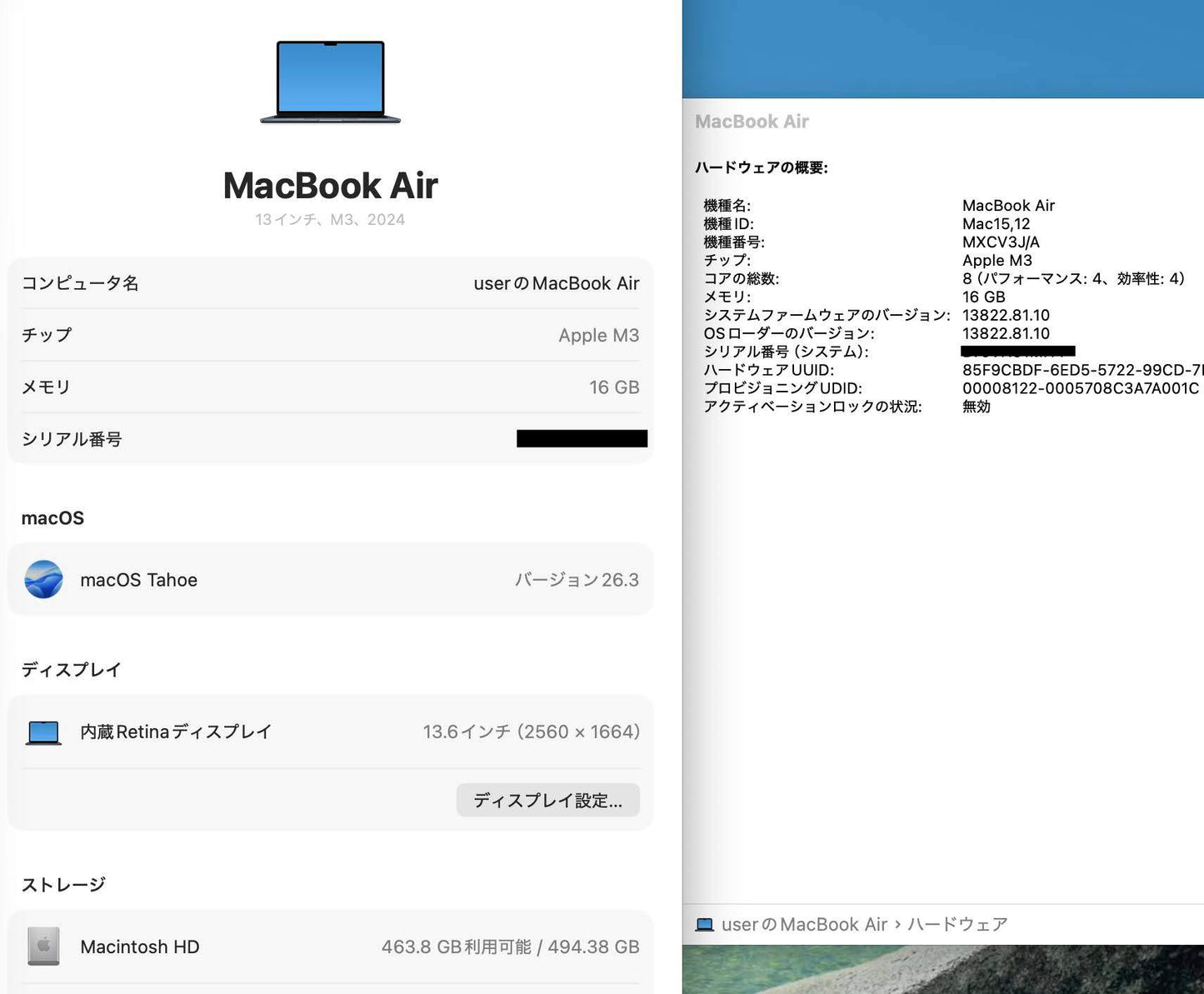
Task: Click the 'Macintosh HD' storage name
Action: tap(140, 947)
